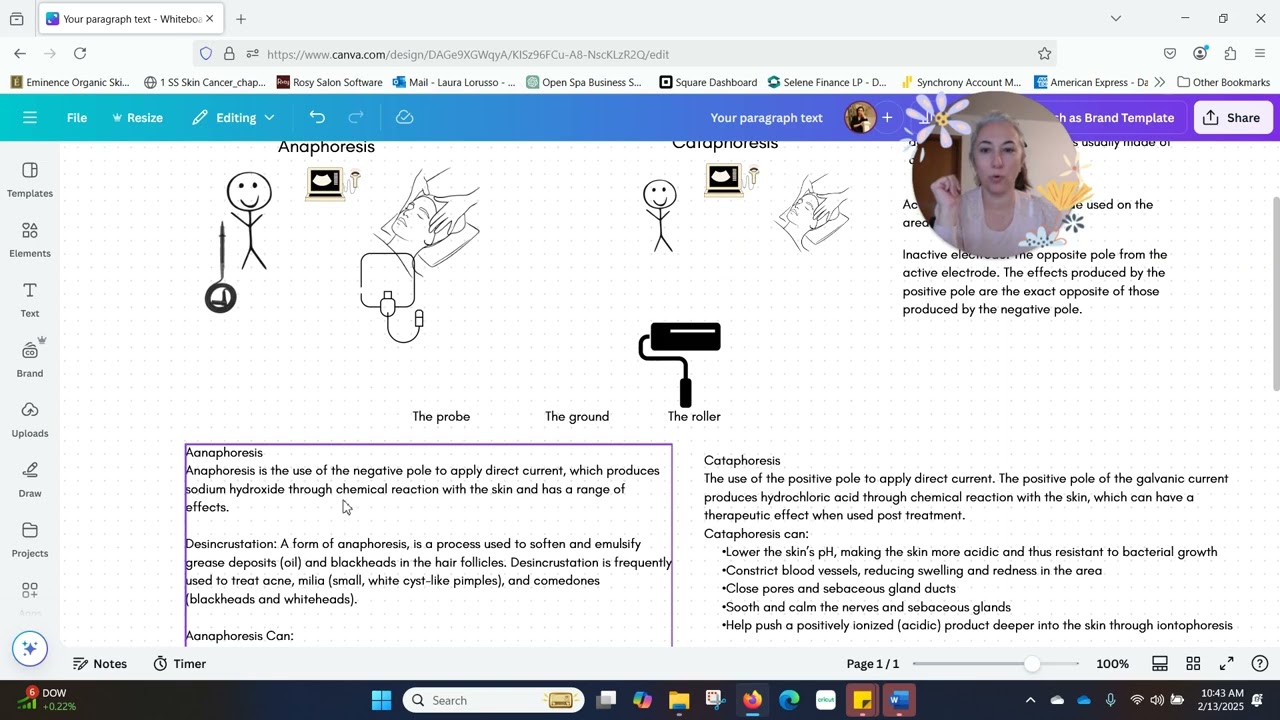
Task: Select 'The probe' label text
Action: [441, 416]
